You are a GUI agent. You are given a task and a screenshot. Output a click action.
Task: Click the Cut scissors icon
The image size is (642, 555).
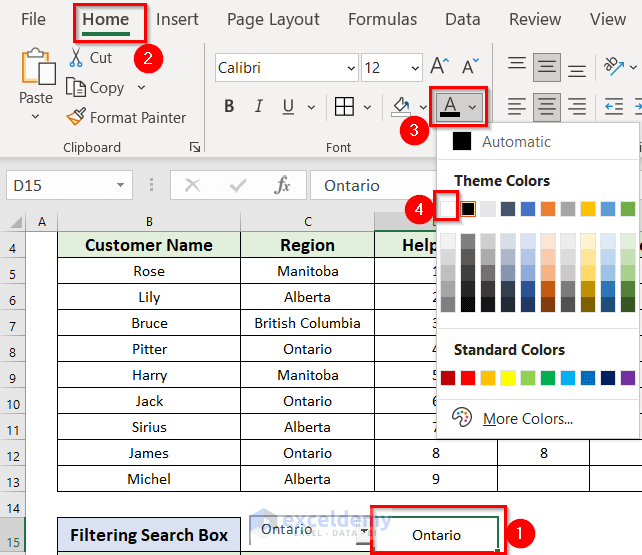click(x=77, y=58)
